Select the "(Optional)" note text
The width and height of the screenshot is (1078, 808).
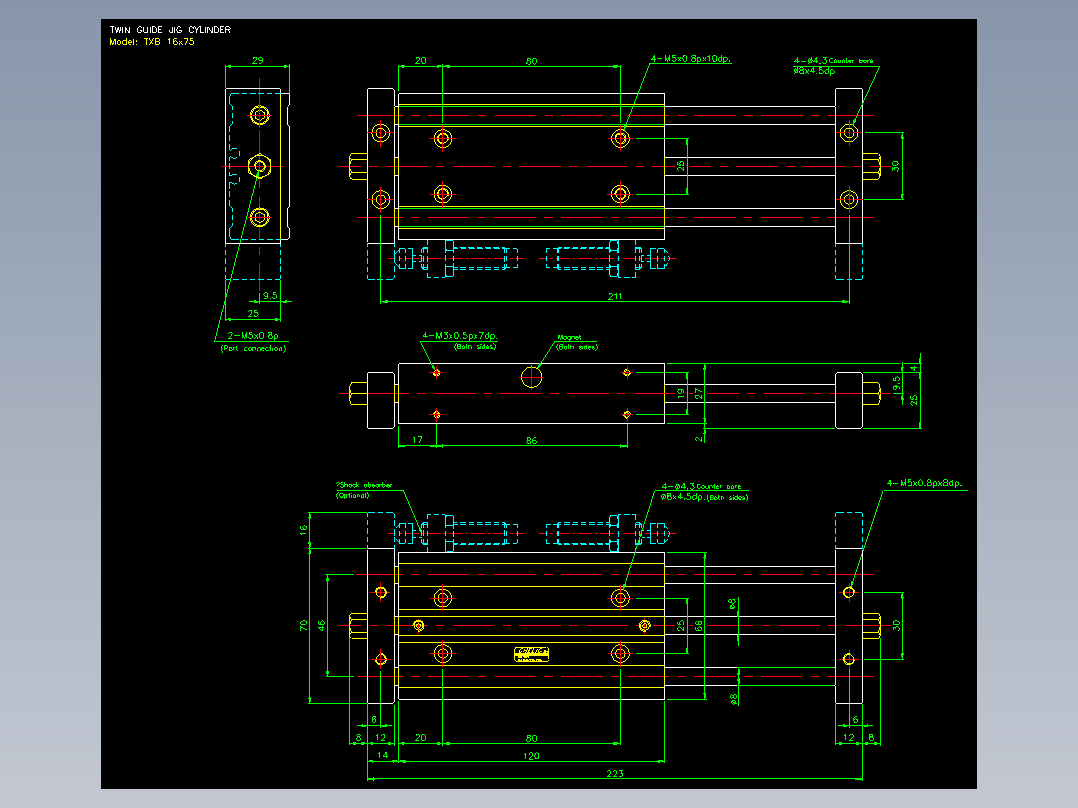(353, 496)
